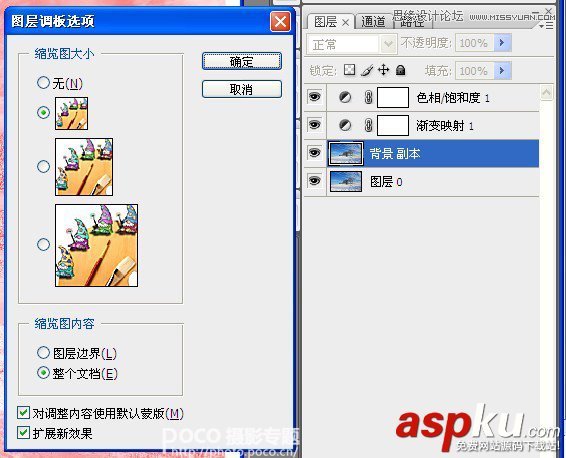This screenshot has width=566, height=458.
Task: Click the 渐变映射 1 mask link icon
Action: click(x=368, y=126)
